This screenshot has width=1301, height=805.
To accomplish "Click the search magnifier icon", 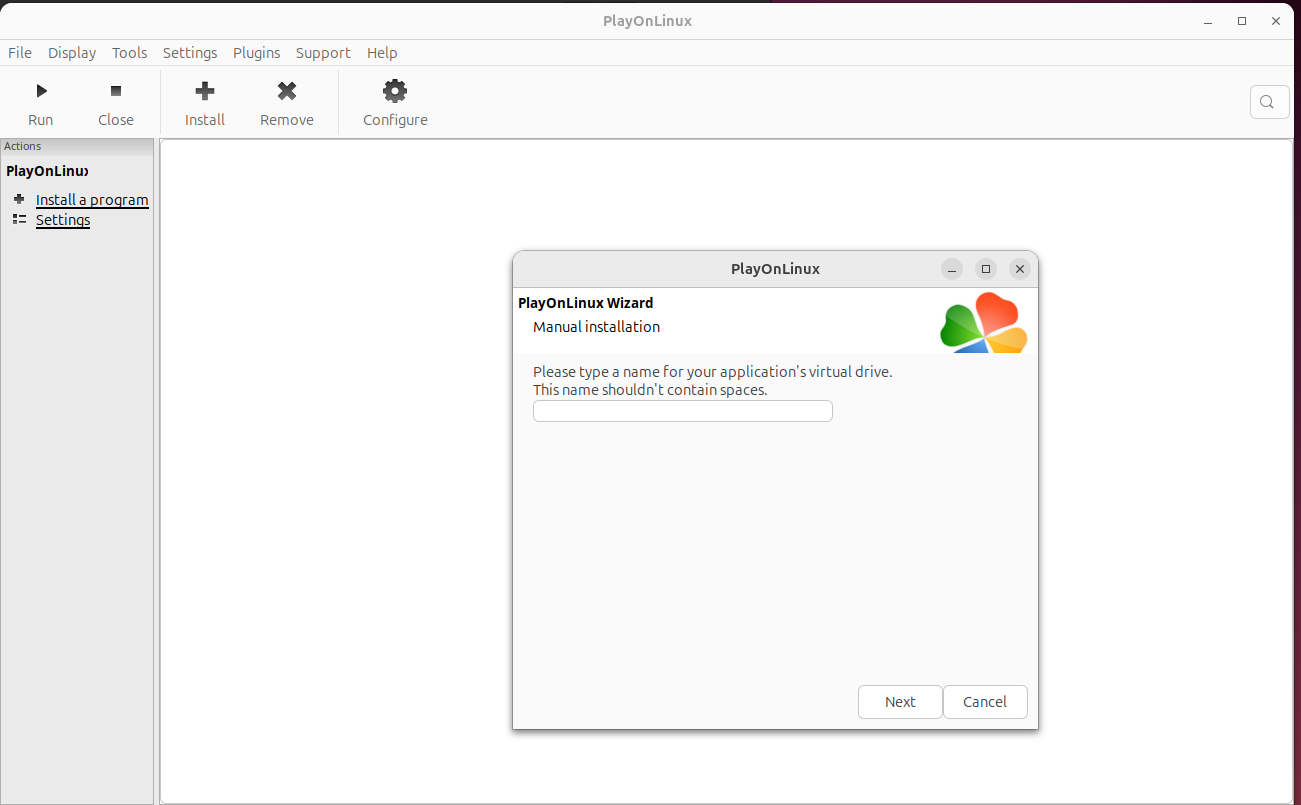I will click(1268, 102).
